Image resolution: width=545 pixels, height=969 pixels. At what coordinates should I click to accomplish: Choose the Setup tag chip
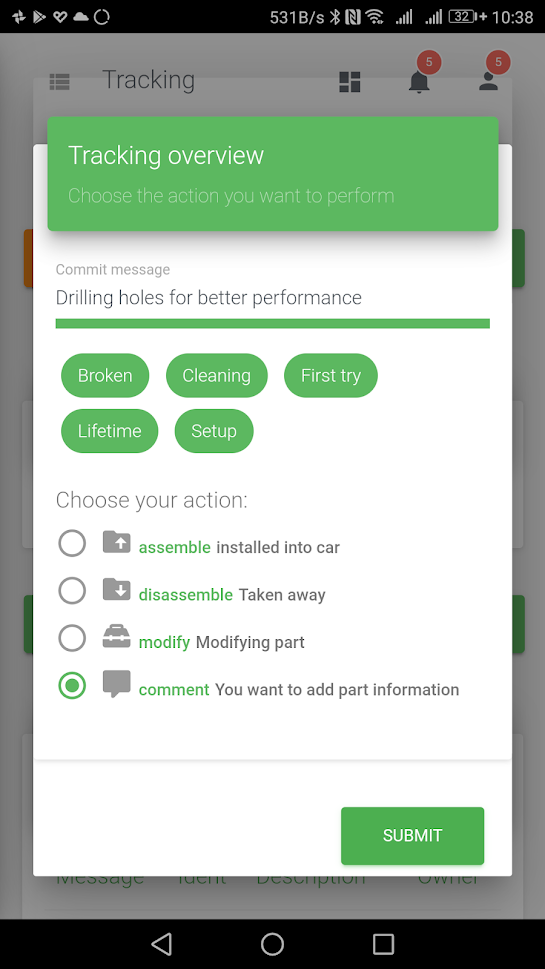tap(214, 431)
